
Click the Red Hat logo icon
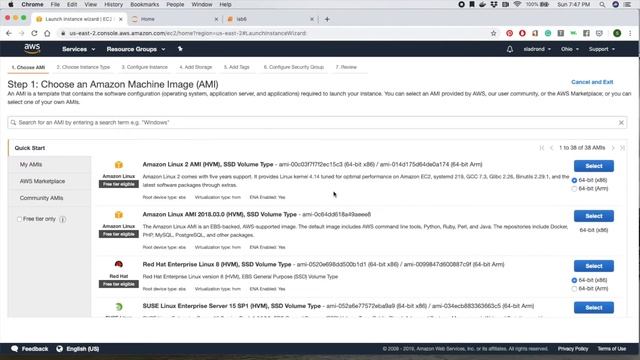[119, 264]
